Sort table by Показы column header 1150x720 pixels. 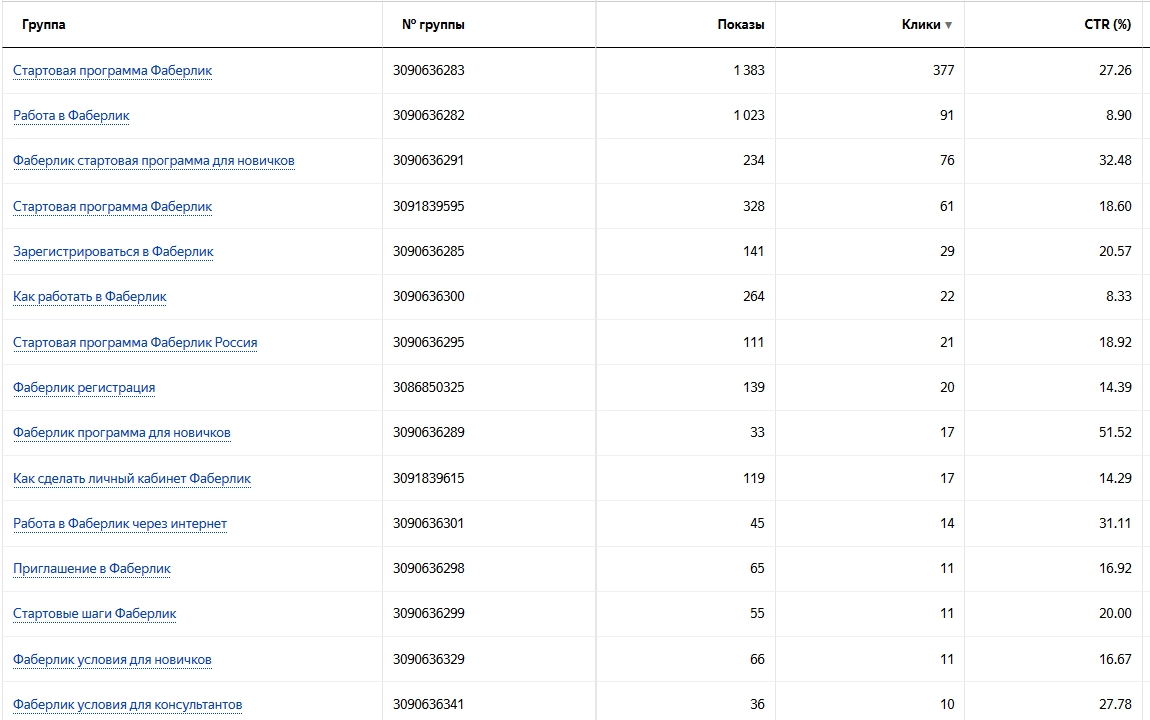[740, 25]
